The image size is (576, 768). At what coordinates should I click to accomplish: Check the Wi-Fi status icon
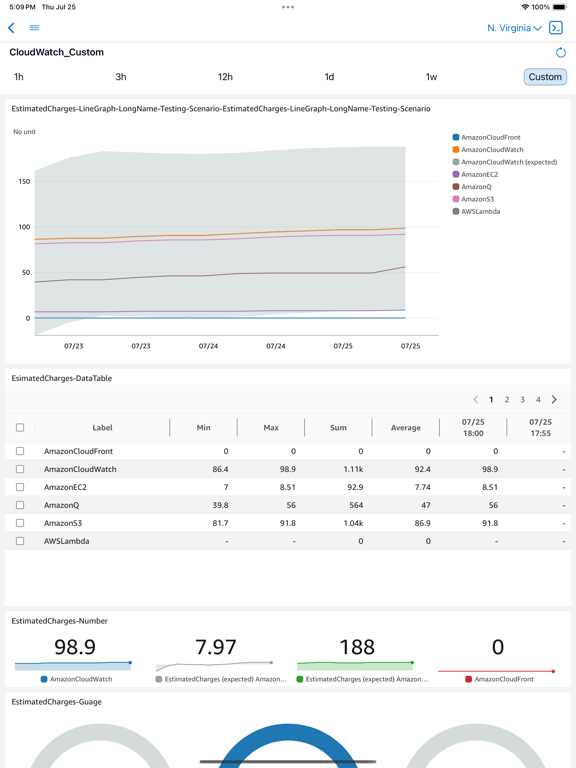coord(525,7)
